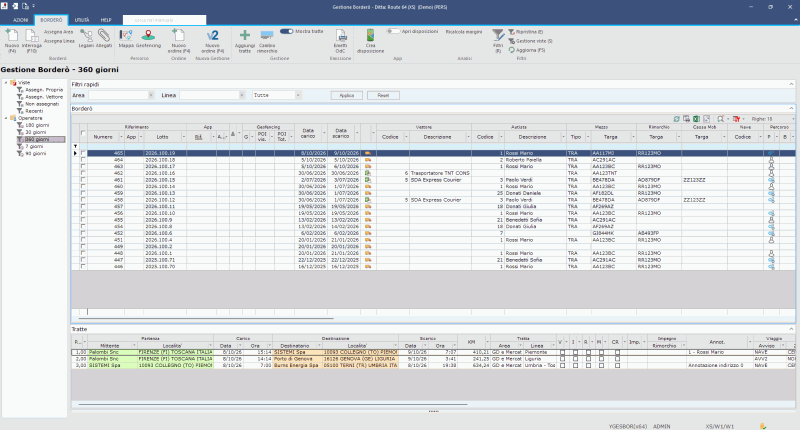800x430 pixels.
Task: Toggle the Apri disposizioni switch
Action: (x=393, y=31)
